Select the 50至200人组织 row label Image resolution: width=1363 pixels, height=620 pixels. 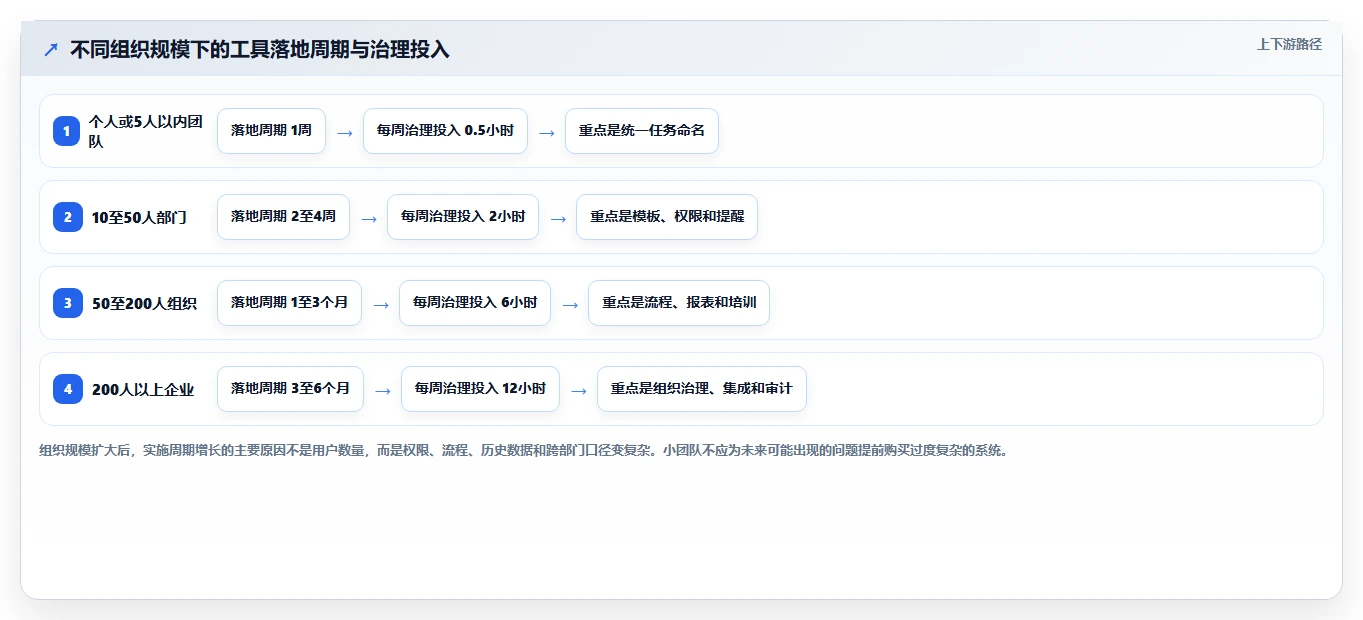point(144,303)
